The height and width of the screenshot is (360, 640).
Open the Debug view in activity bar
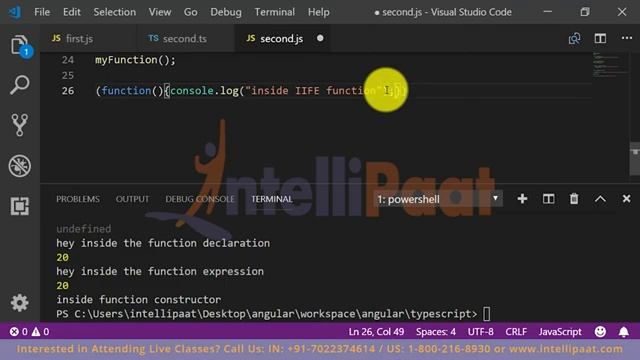20,166
